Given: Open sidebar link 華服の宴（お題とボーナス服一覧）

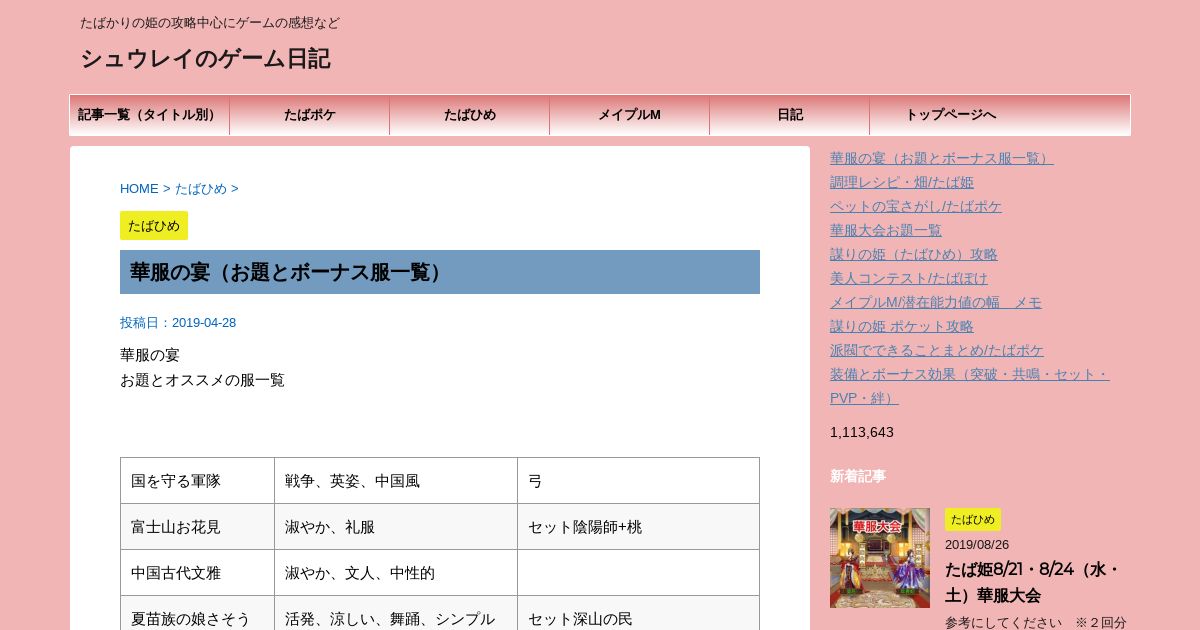Looking at the screenshot, I should pyautogui.click(x=941, y=158).
